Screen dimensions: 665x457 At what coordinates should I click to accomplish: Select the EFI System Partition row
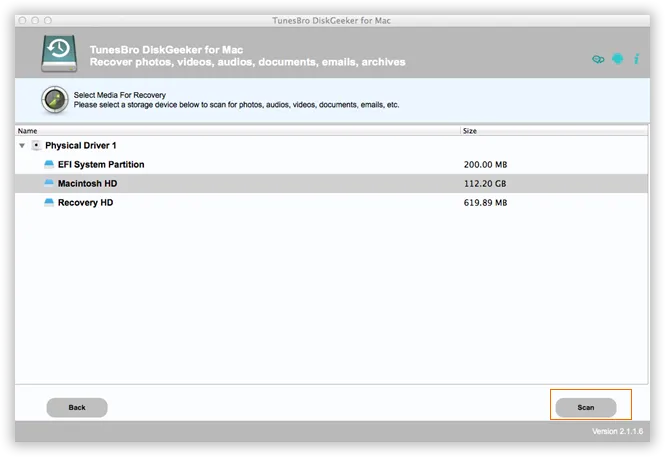coord(101,165)
